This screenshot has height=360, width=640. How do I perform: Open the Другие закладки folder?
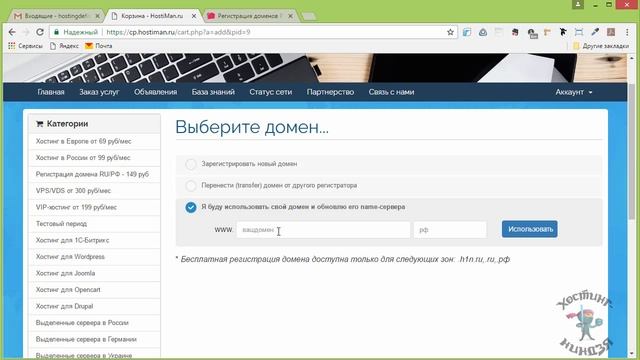[601, 46]
